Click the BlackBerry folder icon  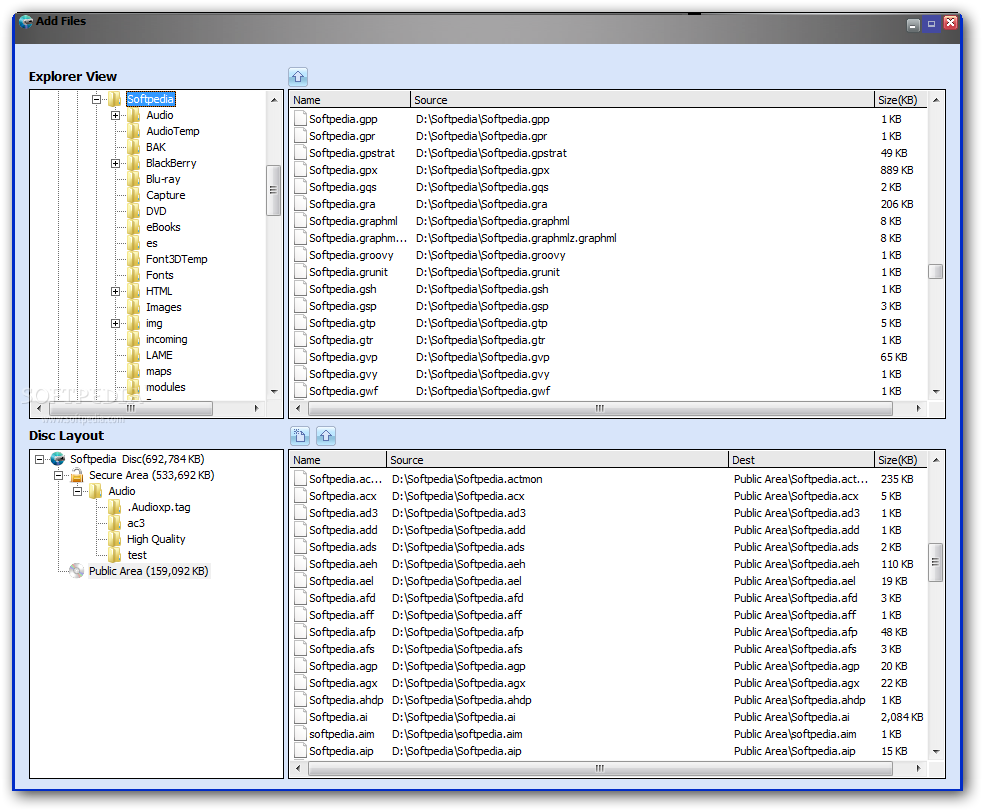pyautogui.click(x=134, y=163)
